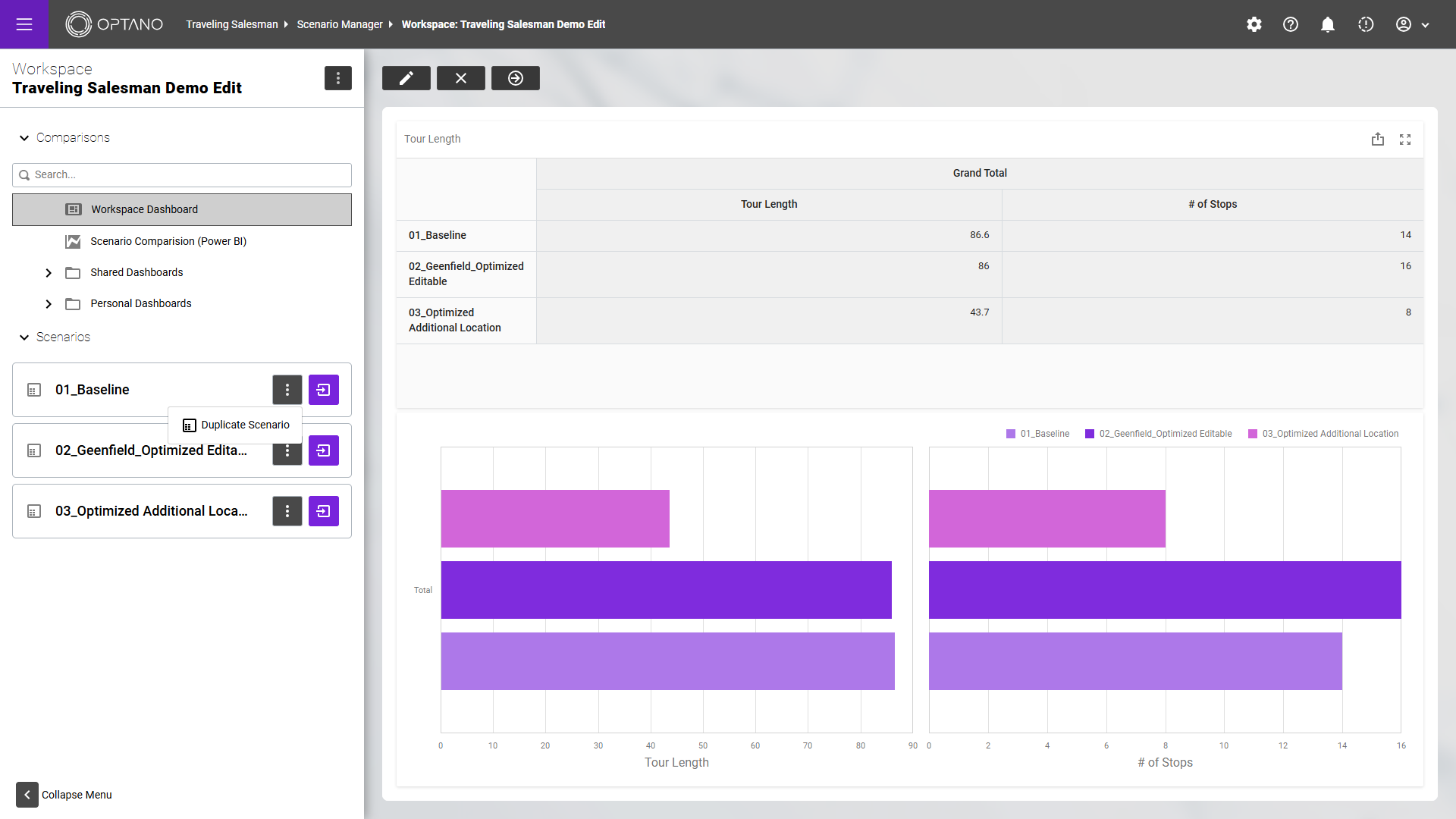
Task: Click the dark purple # of Stops bar
Action: point(1165,590)
